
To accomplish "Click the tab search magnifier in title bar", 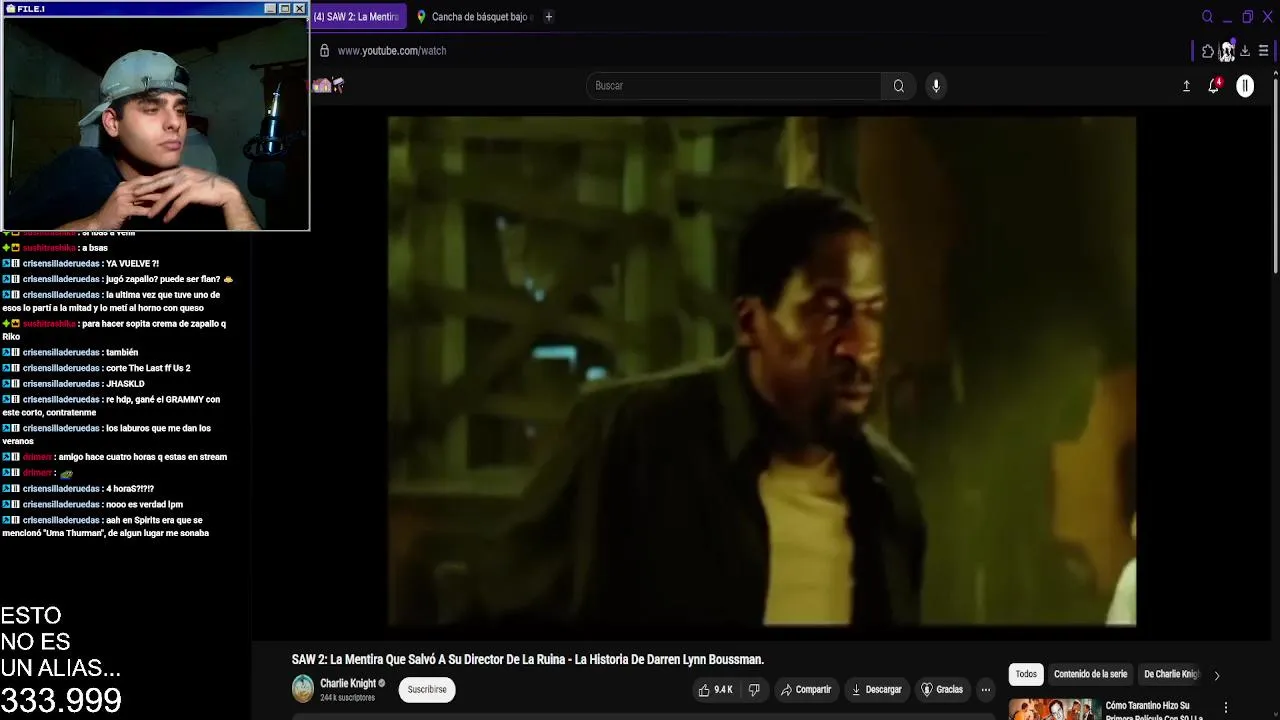I will [x=1207, y=17].
